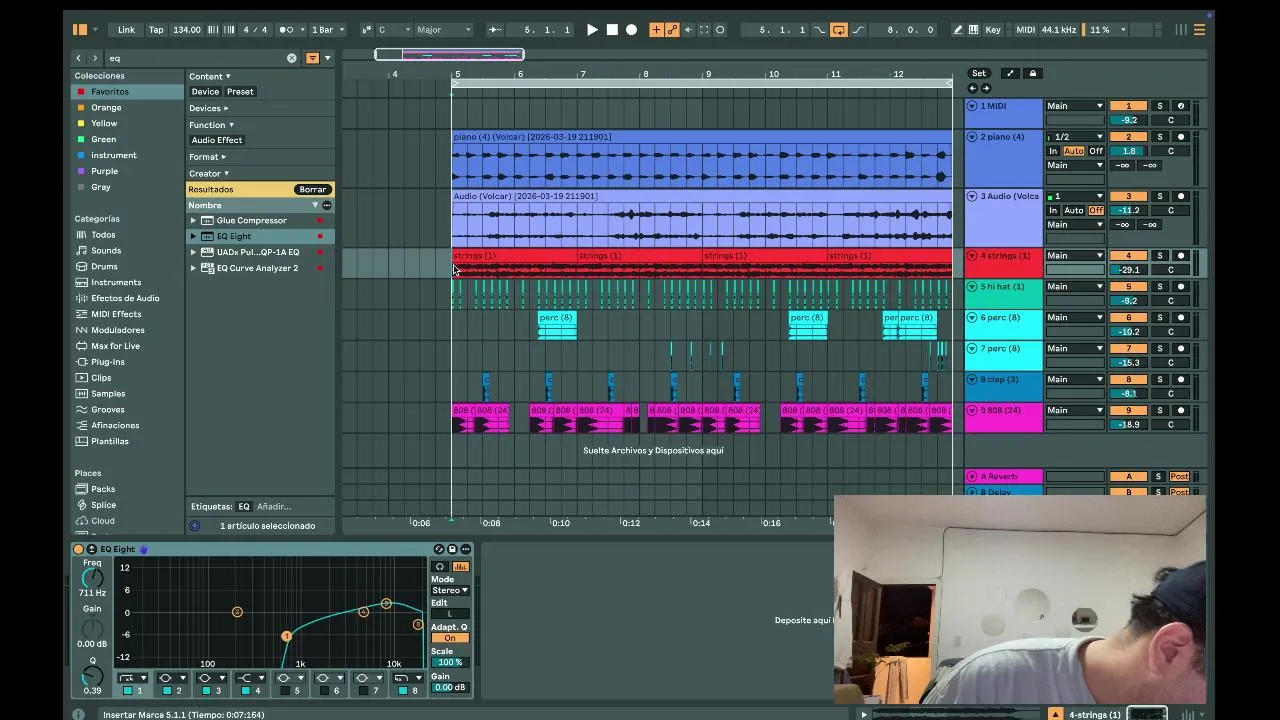The image size is (1280, 720).
Task: Click the Tap tempo button
Action: [x=156, y=30]
